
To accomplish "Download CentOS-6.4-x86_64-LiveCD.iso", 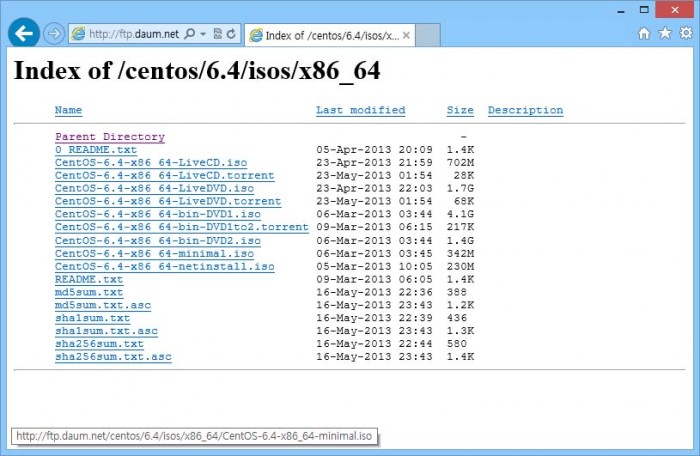I will pos(151,163).
